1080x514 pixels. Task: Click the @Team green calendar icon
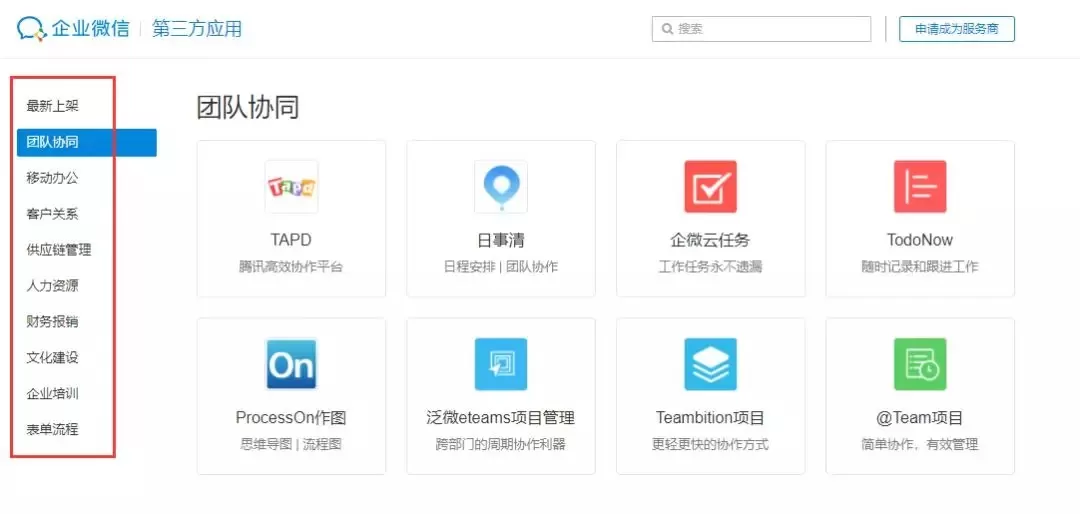(x=920, y=364)
